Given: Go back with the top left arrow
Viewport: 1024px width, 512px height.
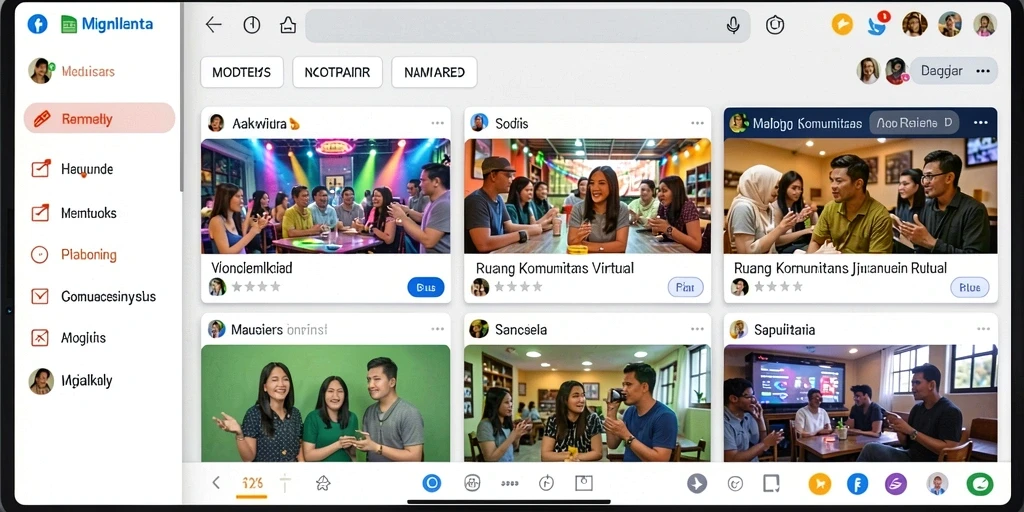Looking at the screenshot, I should pyautogui.click(x=214, y=25).
